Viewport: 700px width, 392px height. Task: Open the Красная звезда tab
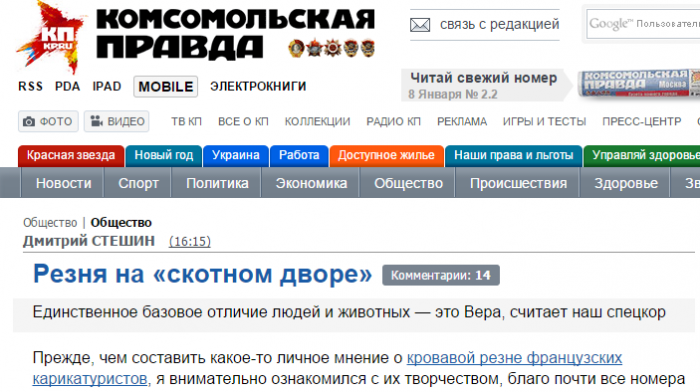pyautogui.click(x=71, y=156)
